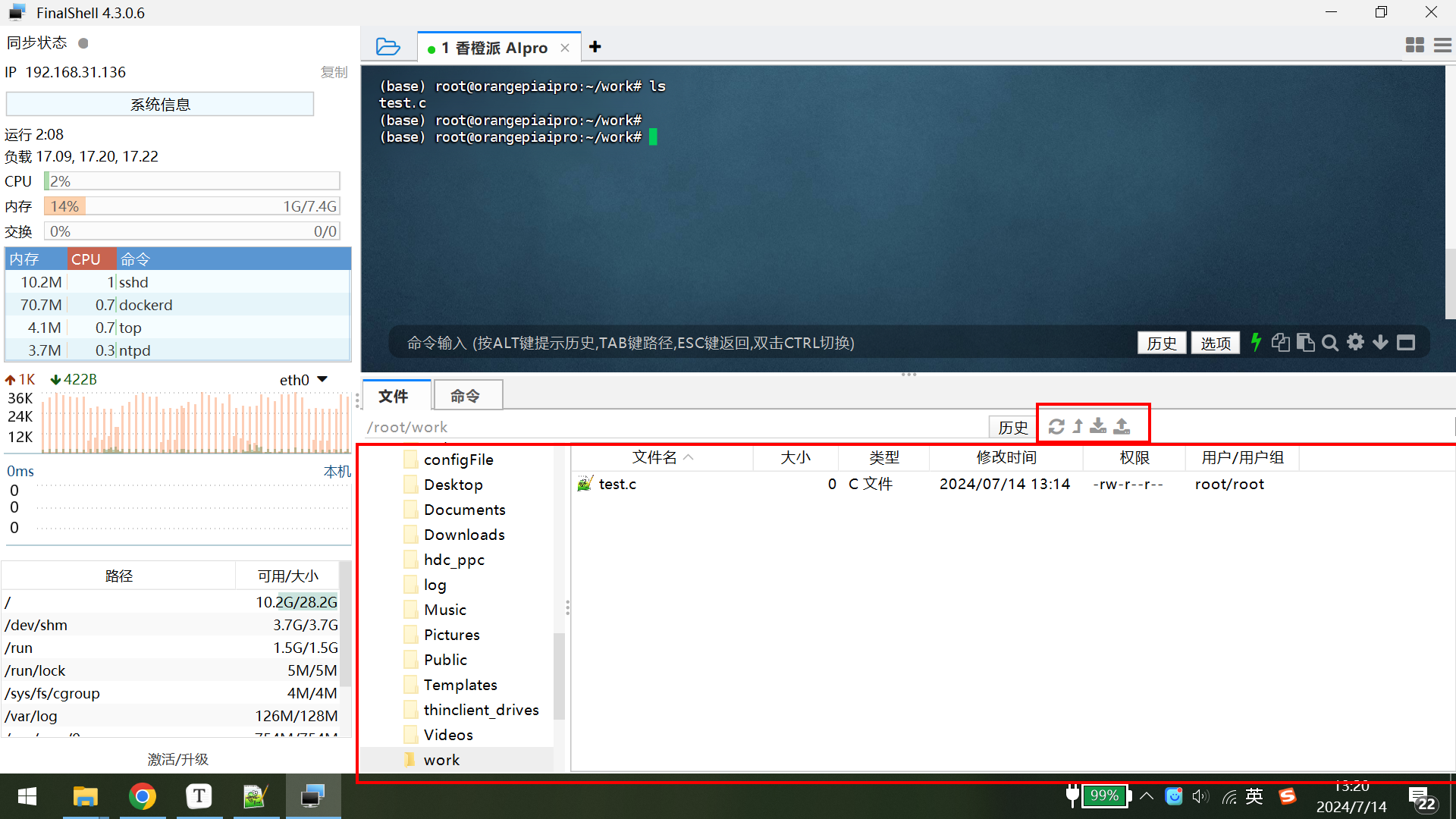This screenshot has height=819, width=1456.
Task: Click the download file icon
Action: point(1098,427)
